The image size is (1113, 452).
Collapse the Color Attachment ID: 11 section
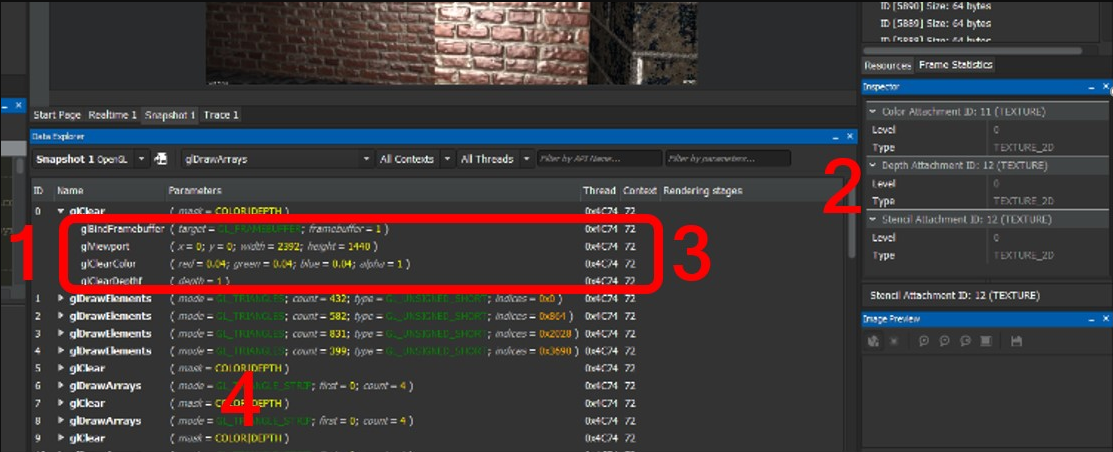click(873, 112)
